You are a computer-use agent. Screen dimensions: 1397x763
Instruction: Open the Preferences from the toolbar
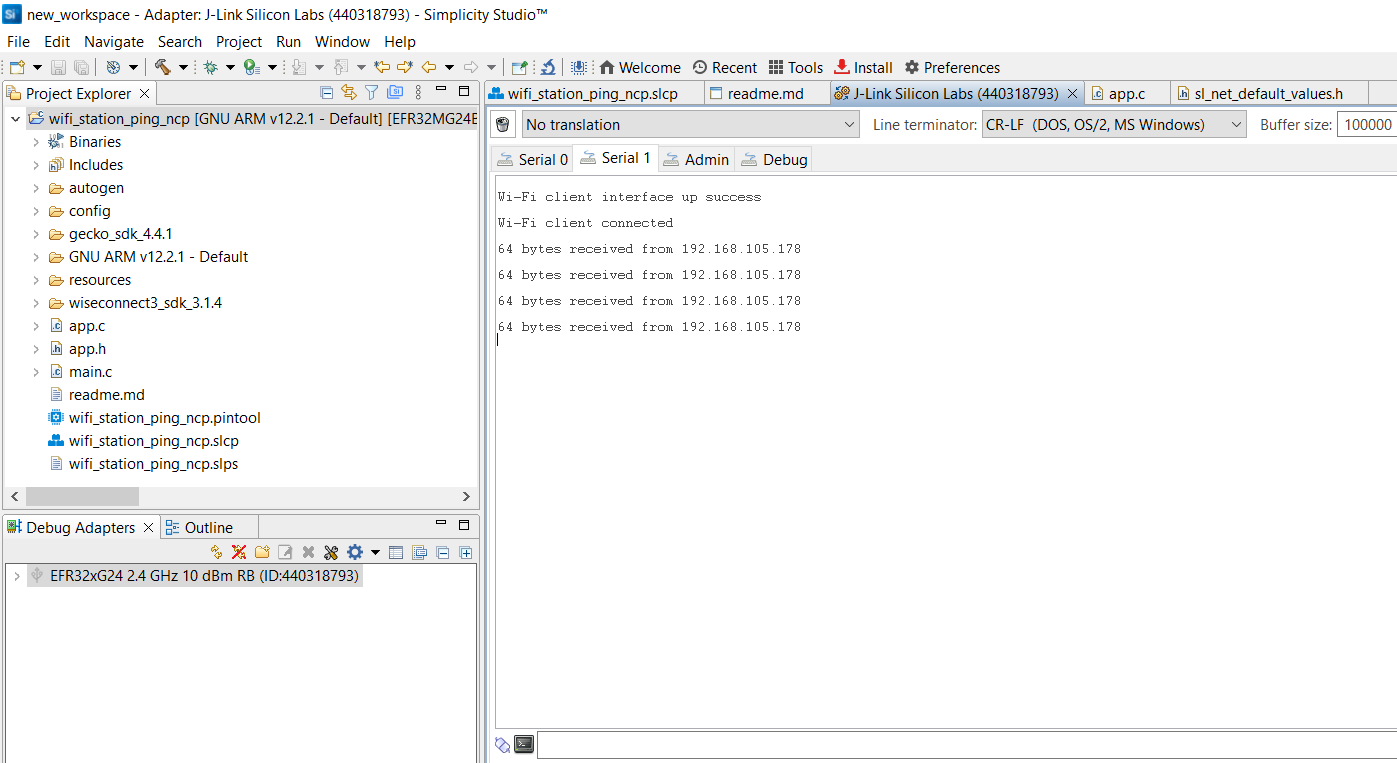tap(952, 67)
